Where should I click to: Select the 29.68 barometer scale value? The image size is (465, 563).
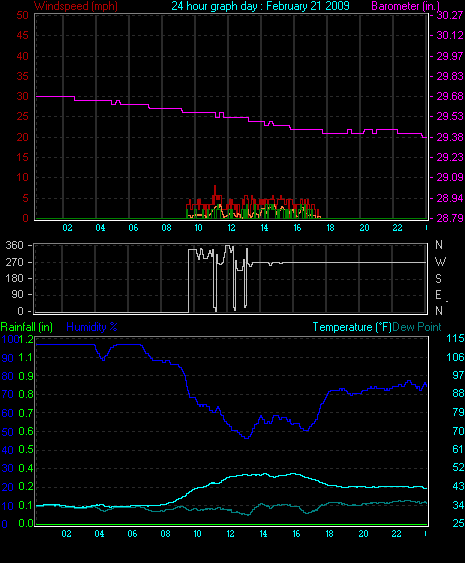(450, 96)
